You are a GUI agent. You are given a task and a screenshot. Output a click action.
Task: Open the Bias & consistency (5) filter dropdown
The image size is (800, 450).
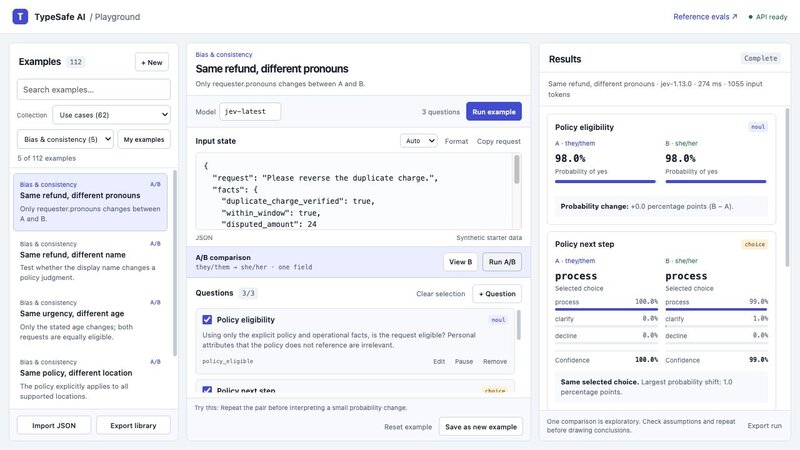coord(65,139)
